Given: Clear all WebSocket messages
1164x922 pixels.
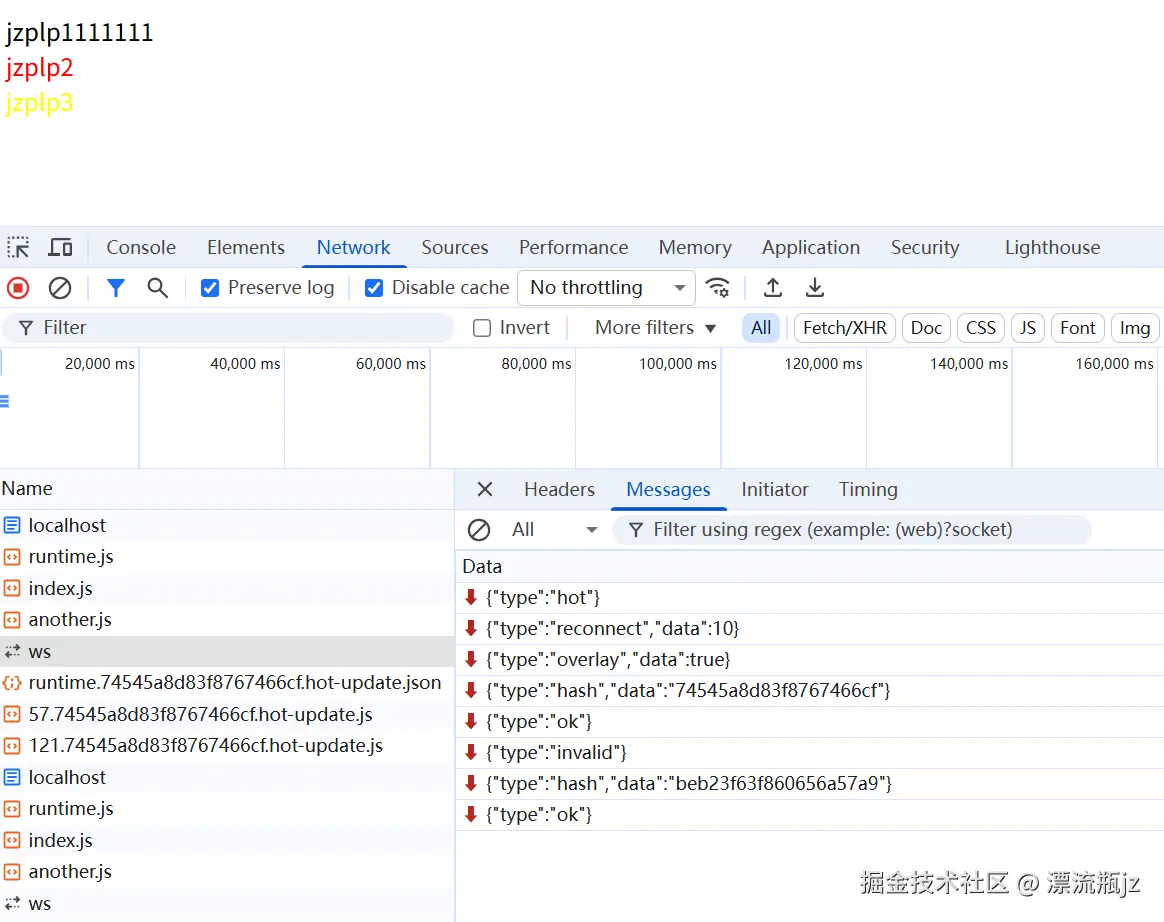Looking at the screenshot, I should point(479,530).
